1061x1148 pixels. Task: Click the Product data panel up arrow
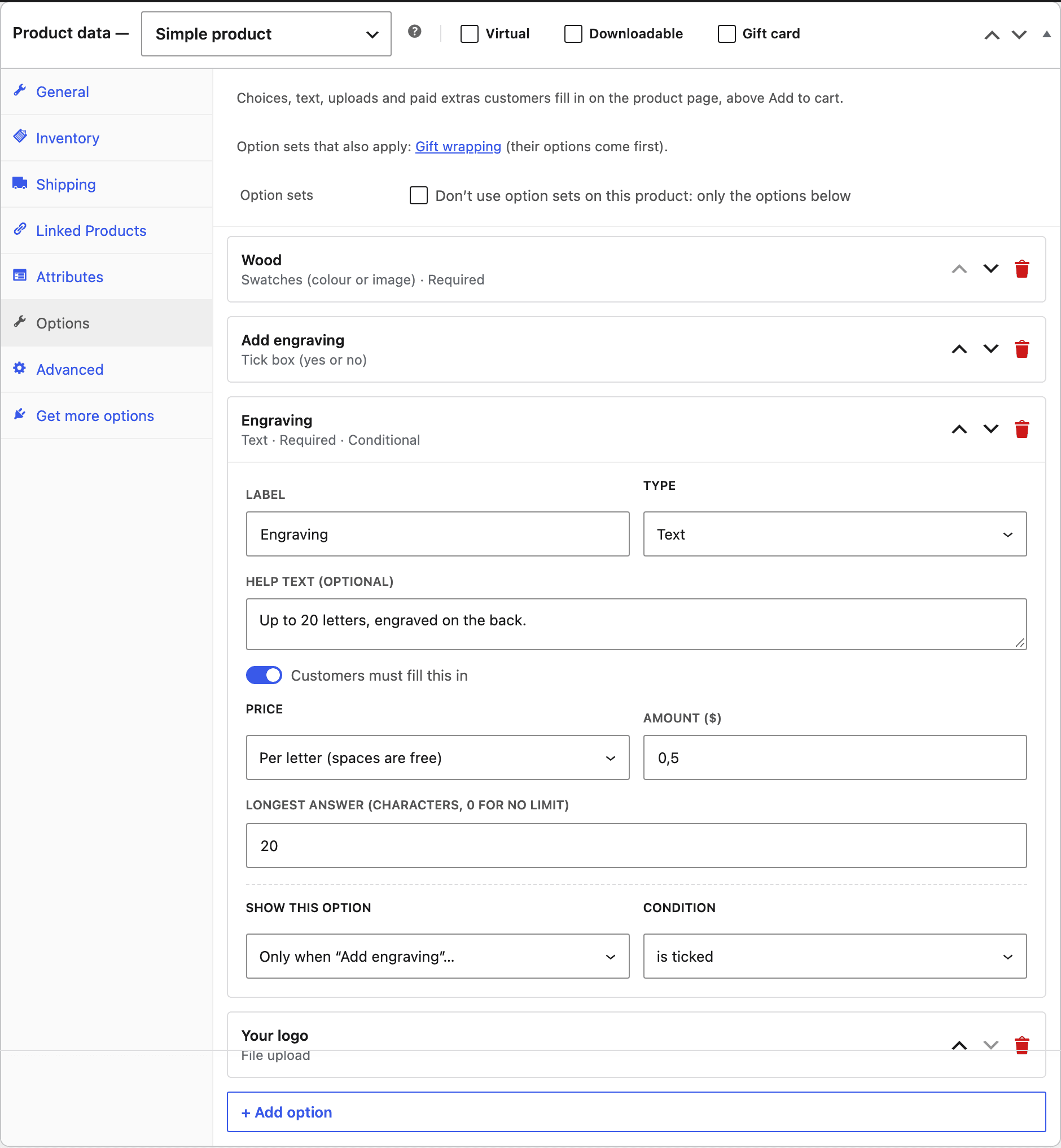coord(992,35)
